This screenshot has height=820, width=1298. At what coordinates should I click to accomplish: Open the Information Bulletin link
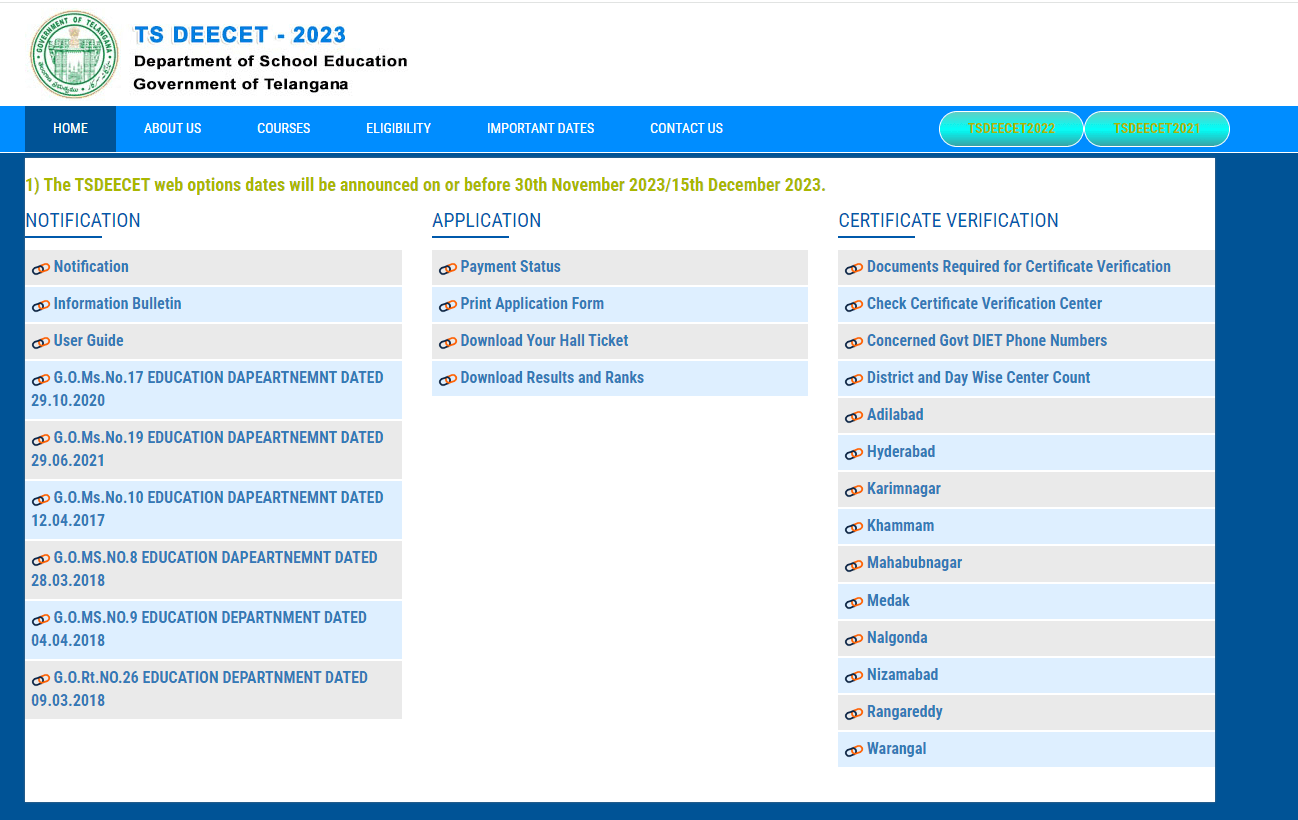point(117,304)
